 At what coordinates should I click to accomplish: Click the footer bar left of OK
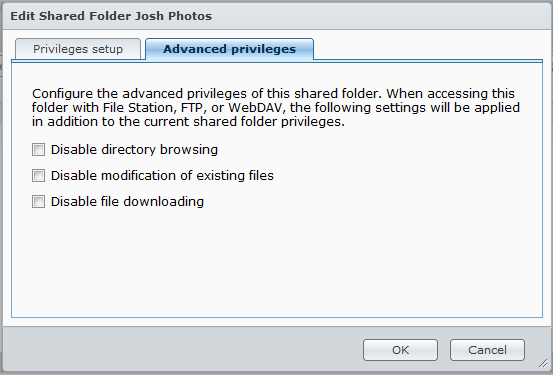point(182,350)
